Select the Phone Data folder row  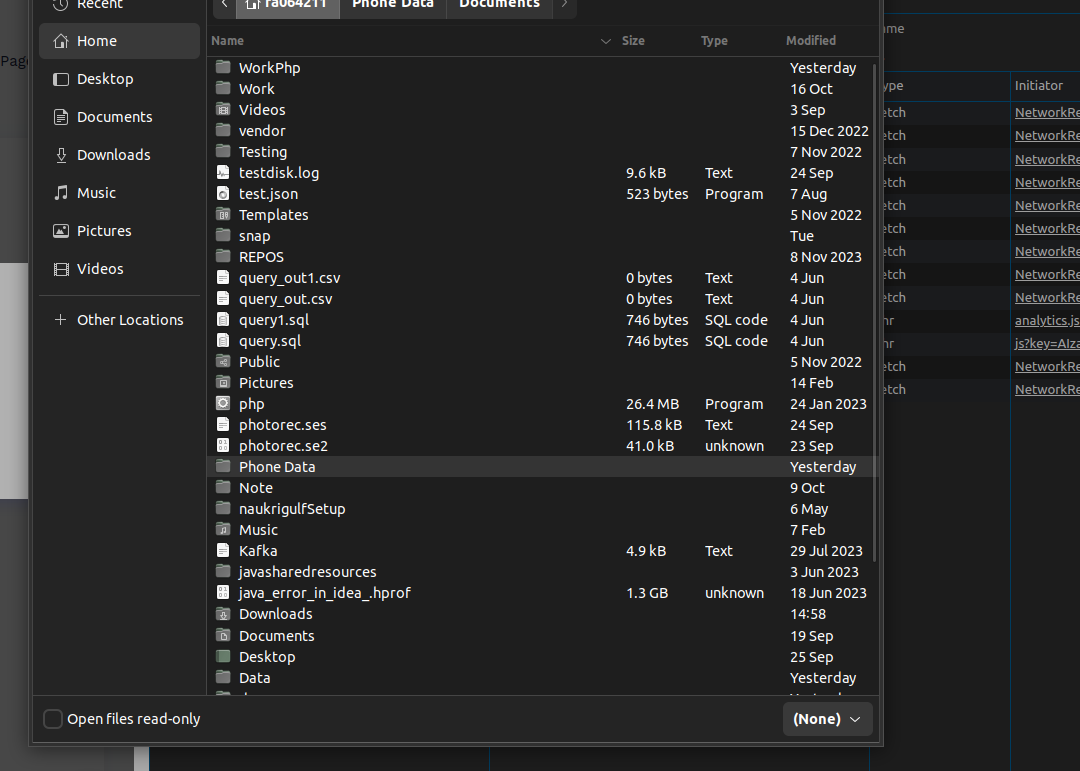tap(541, 466)
